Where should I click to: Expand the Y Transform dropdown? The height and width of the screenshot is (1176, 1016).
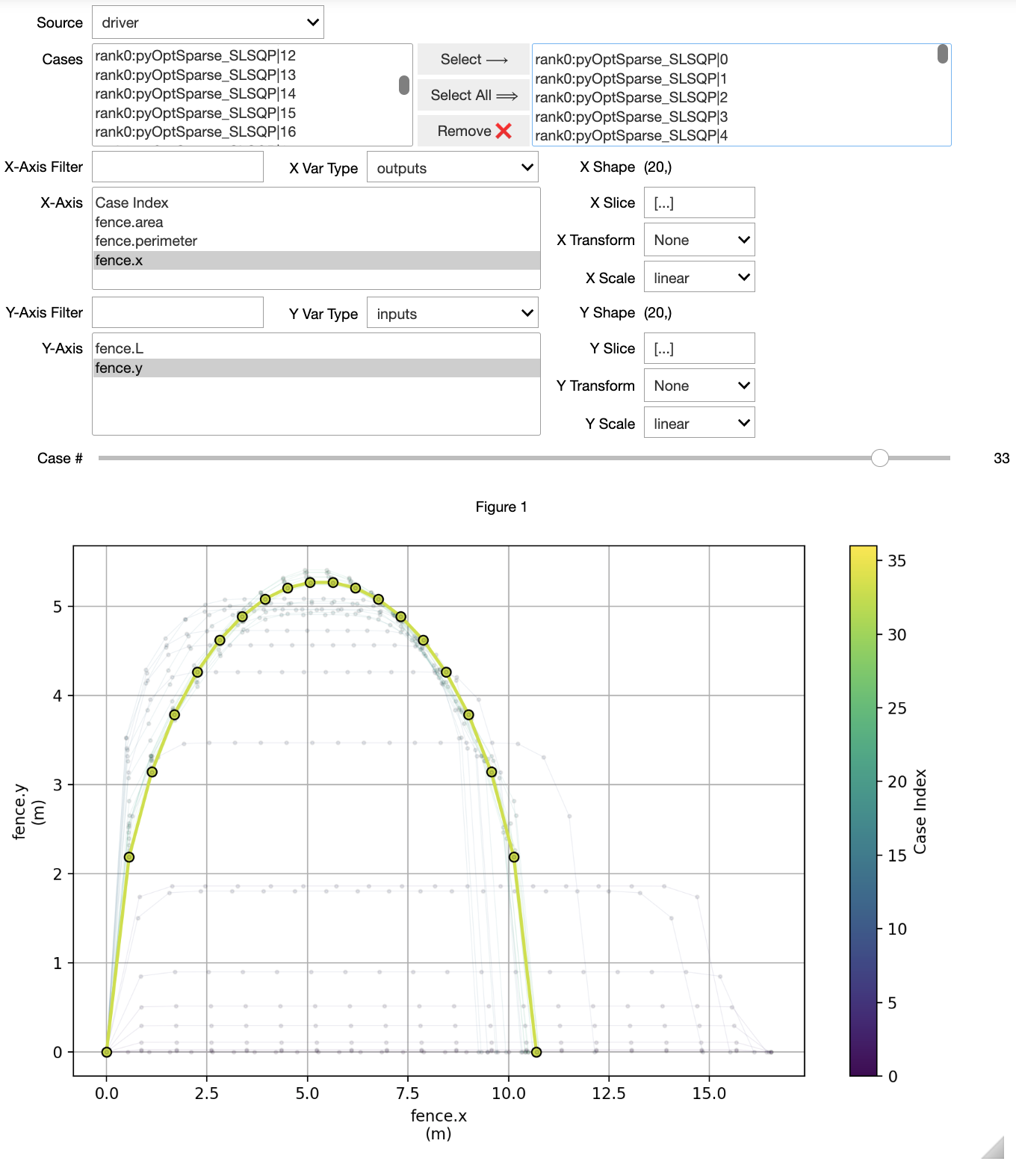pos(699,386)
